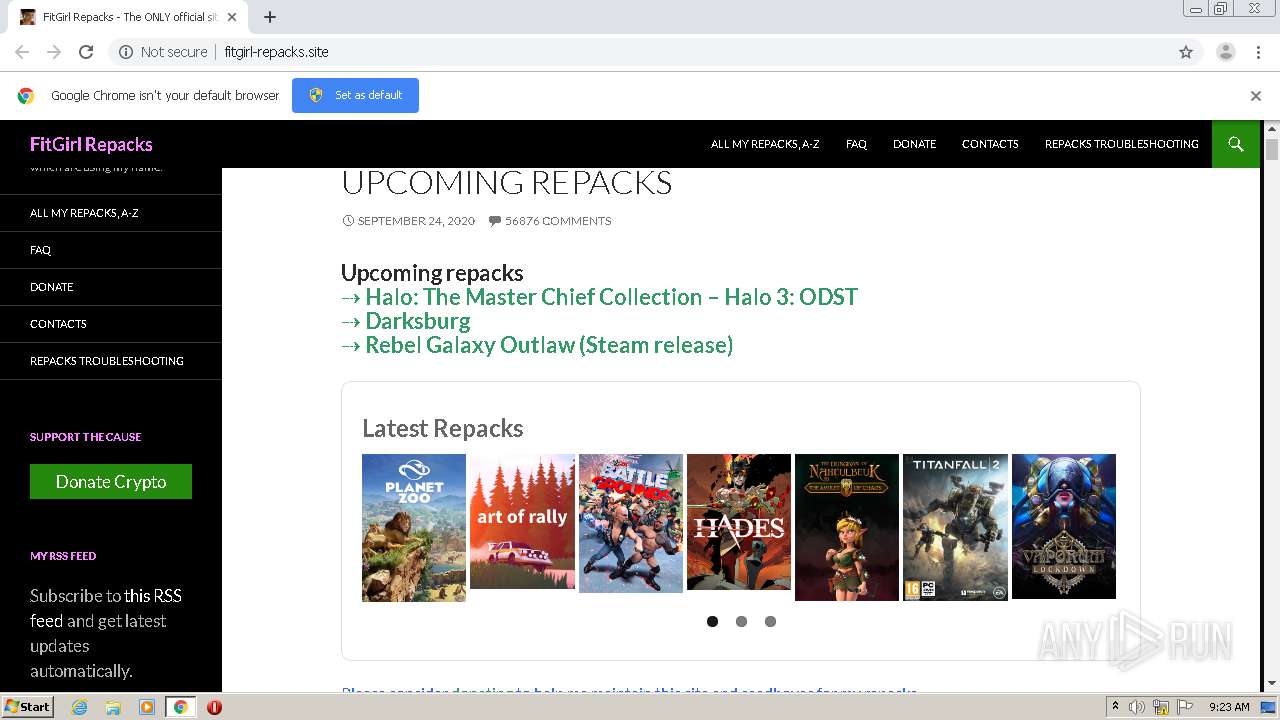Open CONTACTS in the top navigation
Image resolution: width=1280 pixels, height=720 pixels.
[990, 144]
